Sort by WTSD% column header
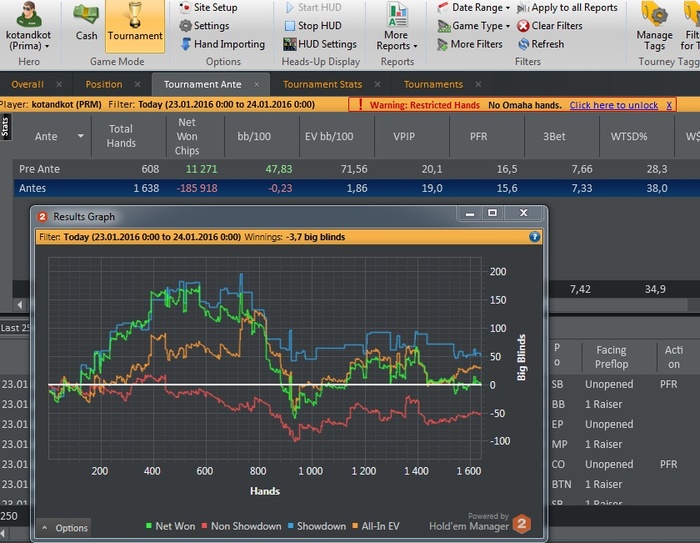Screen dimensions: 700x543 pyautogui.click(x=629, y=136)
